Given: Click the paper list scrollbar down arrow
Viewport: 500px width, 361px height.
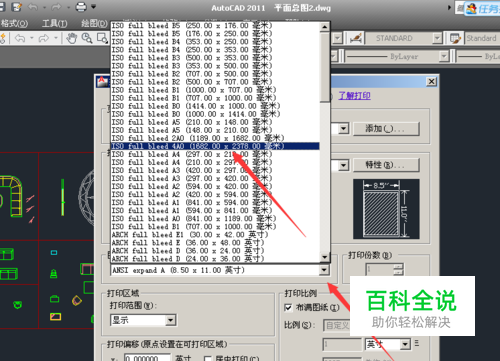Looking at the screenshot, I should [325, 257].
